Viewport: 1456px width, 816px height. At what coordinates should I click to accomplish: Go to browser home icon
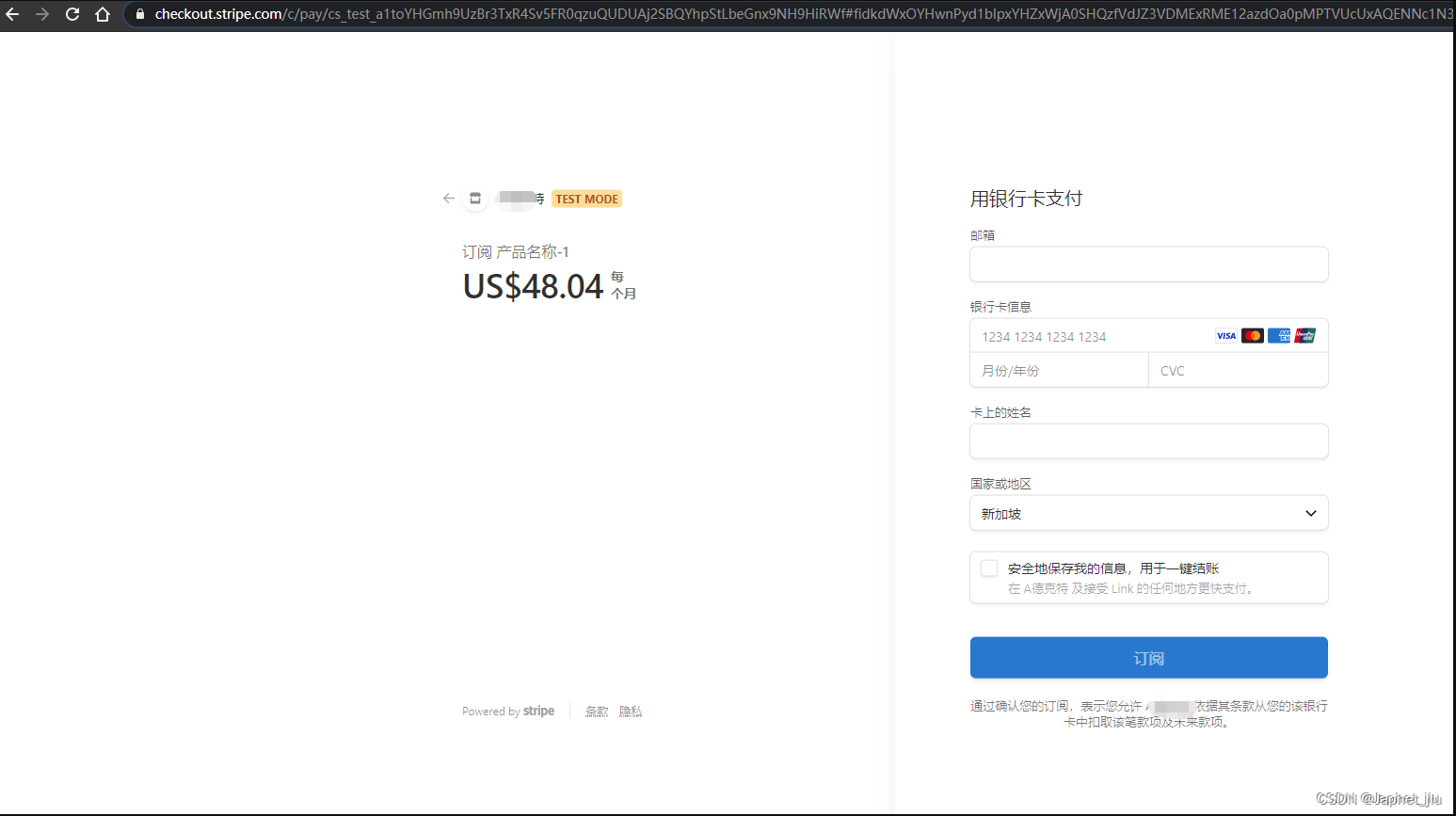[x=103, y=14]
